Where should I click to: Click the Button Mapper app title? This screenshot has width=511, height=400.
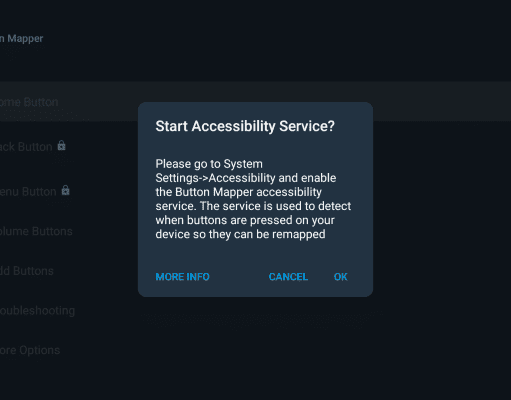(x=22, y=38)
